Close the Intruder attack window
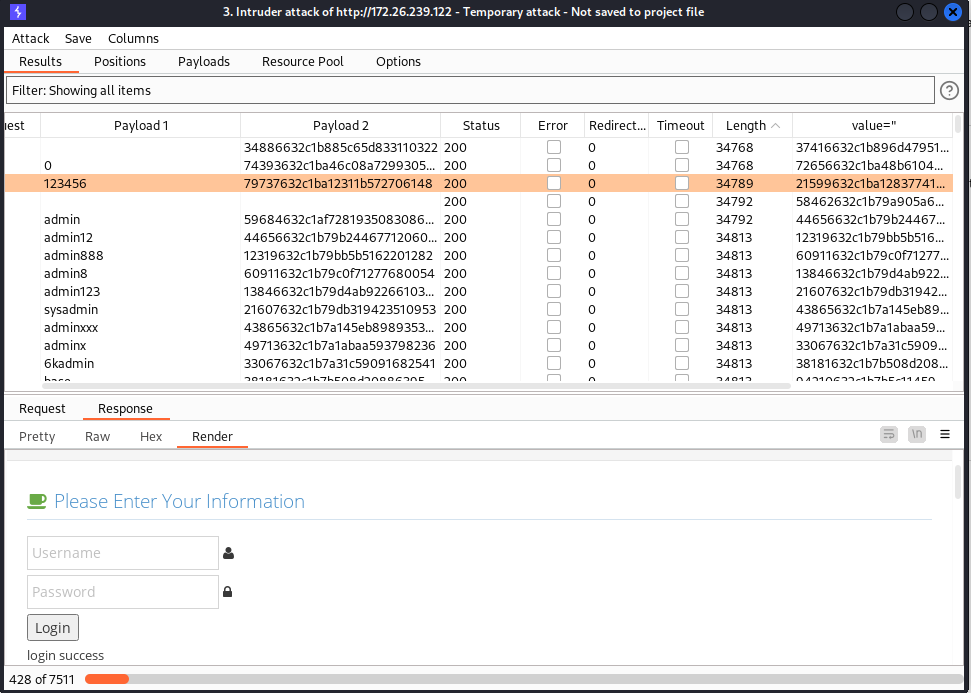 coord(952,12)
